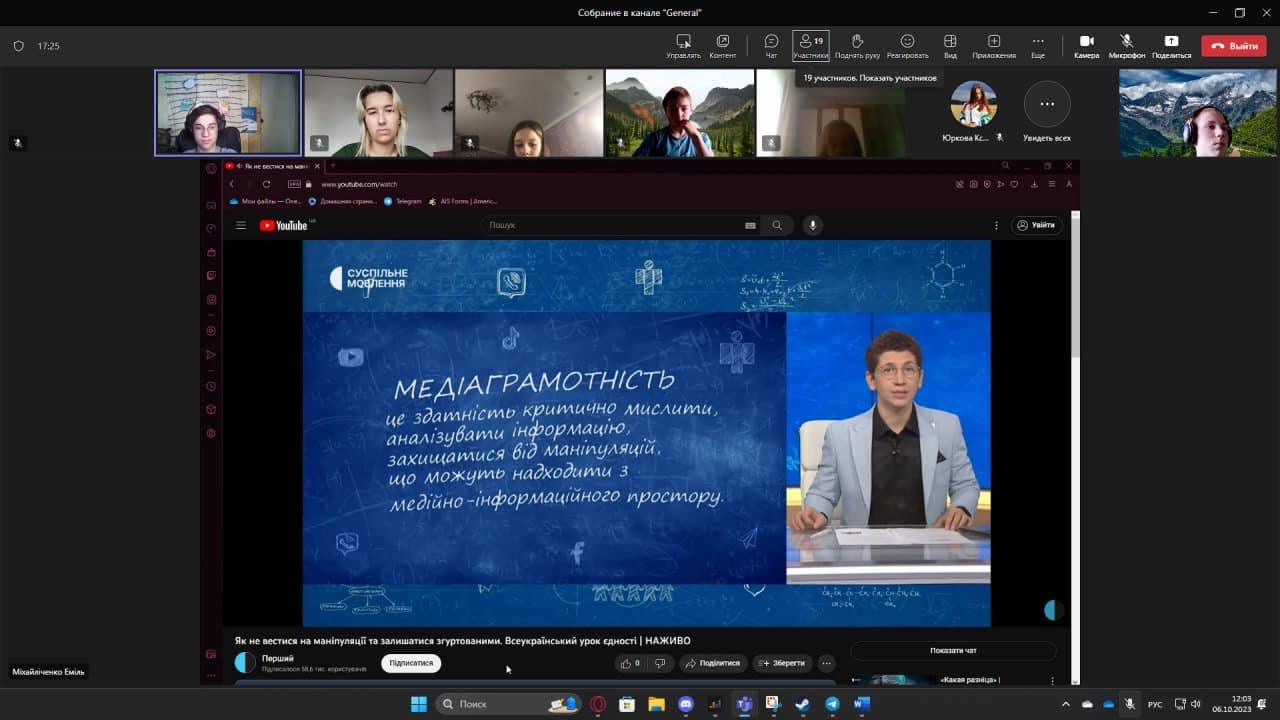This screenshot has width=1280, height=720.
Task: Select the participant tile with mountain background and headphones
Action: [x=1198, y=113]
